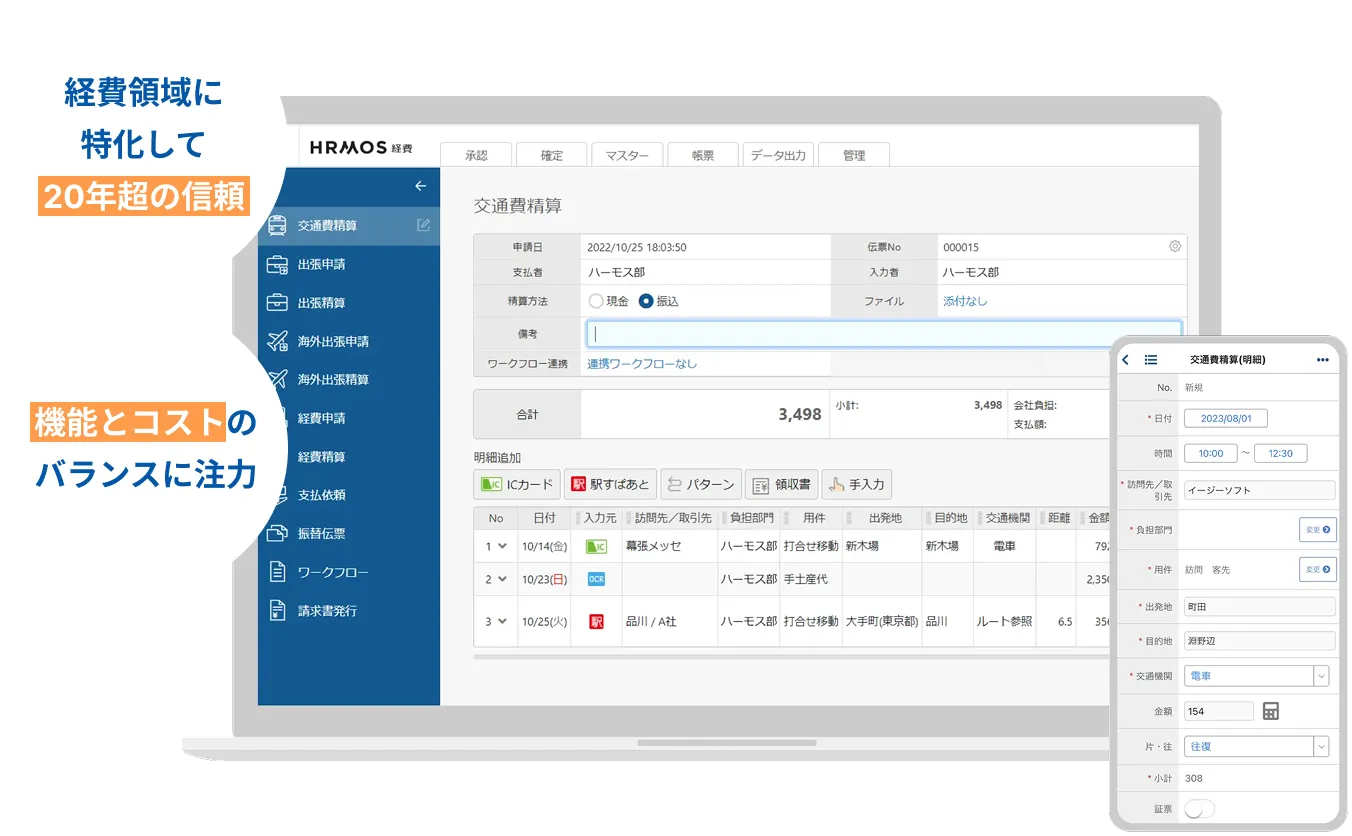Switch to the 確定 tab
This screenshot has width=1352, height=836.
coord(552,155)
